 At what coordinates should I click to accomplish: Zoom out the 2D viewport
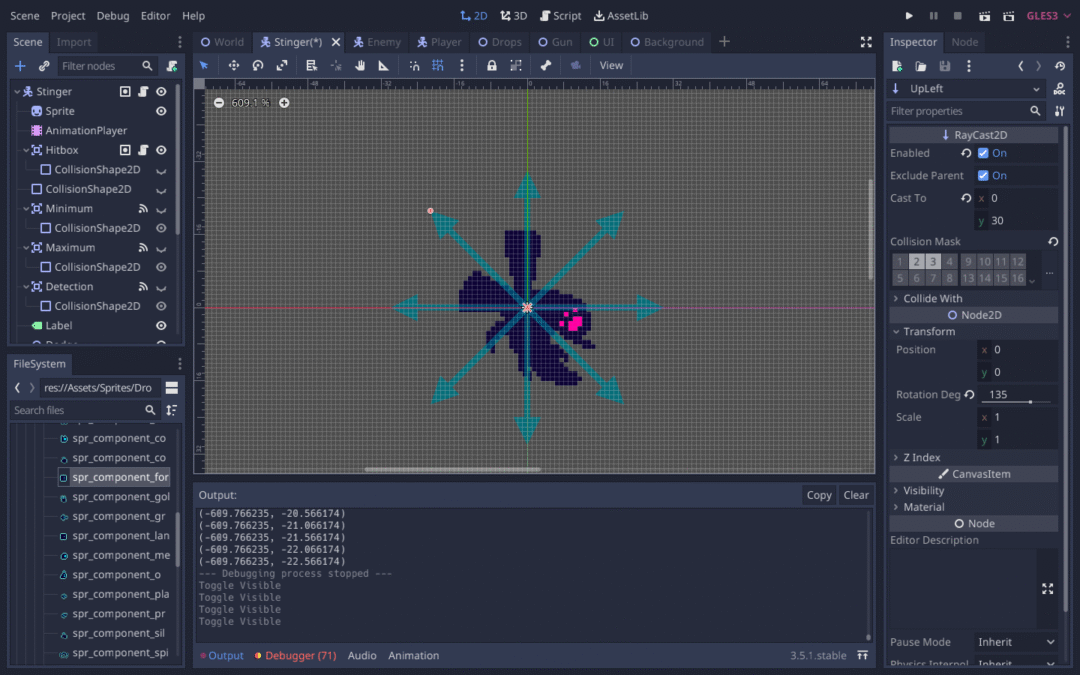point(218,103)
